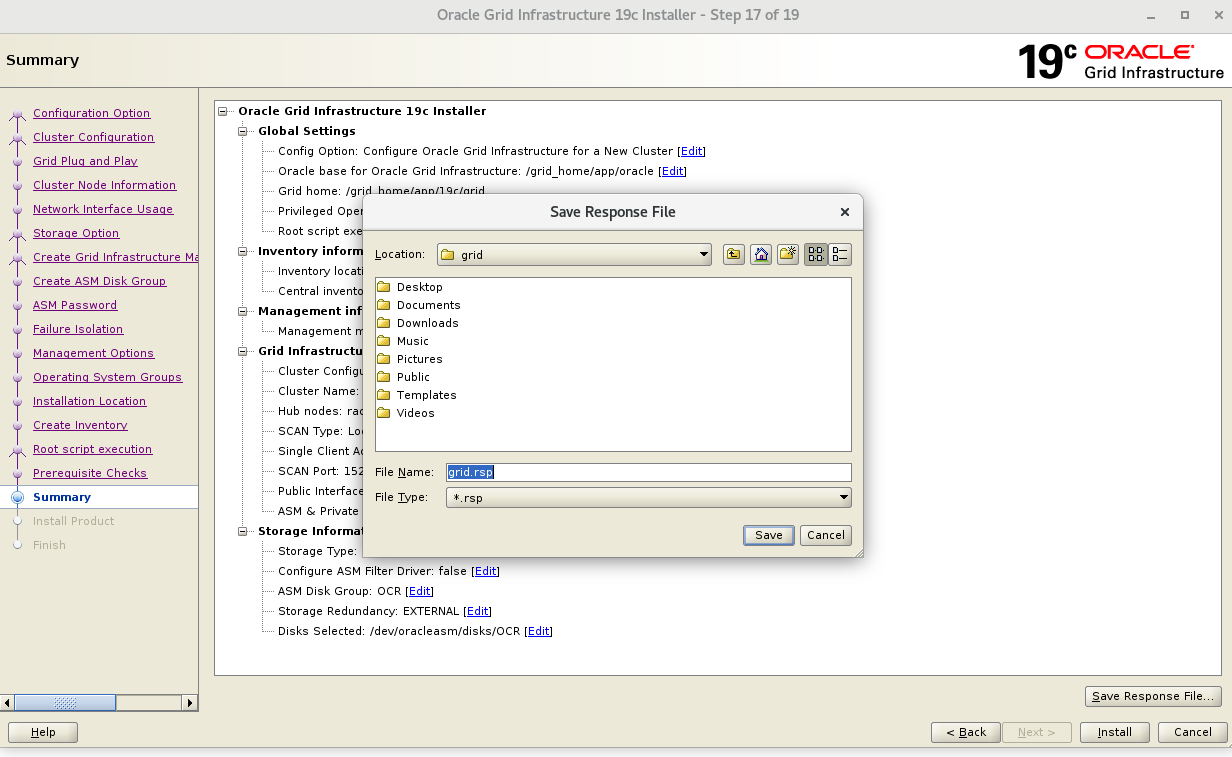This screenshot has height=757, width=1232.
Task: Click the sidebar horizontal scrollbar thumb
Action: (x=64, y=703)
